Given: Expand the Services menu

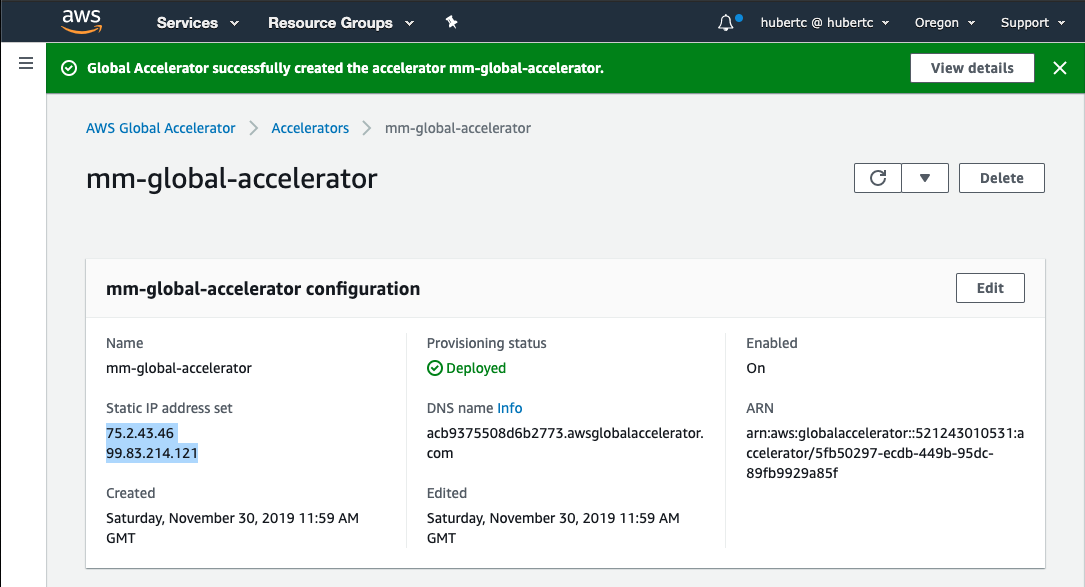Looking at the screenshot, I should click(x=198, y=23).
